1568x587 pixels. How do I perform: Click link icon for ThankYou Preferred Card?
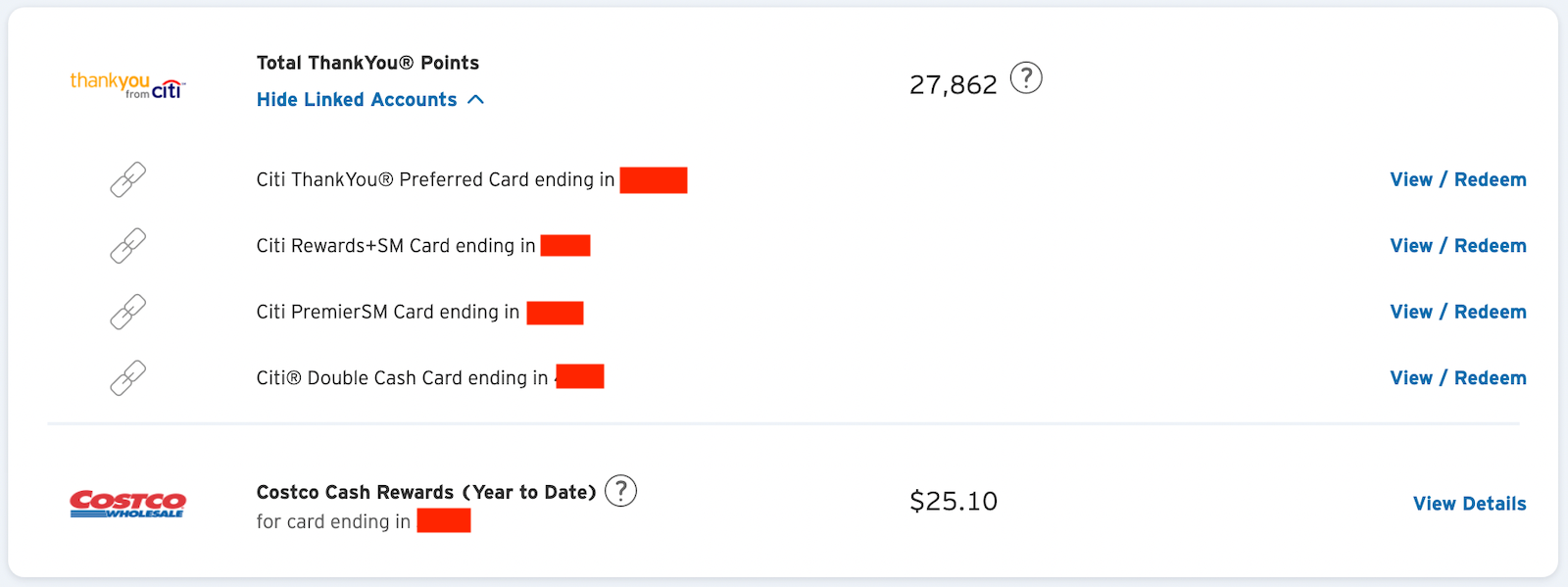click(128, 179)
